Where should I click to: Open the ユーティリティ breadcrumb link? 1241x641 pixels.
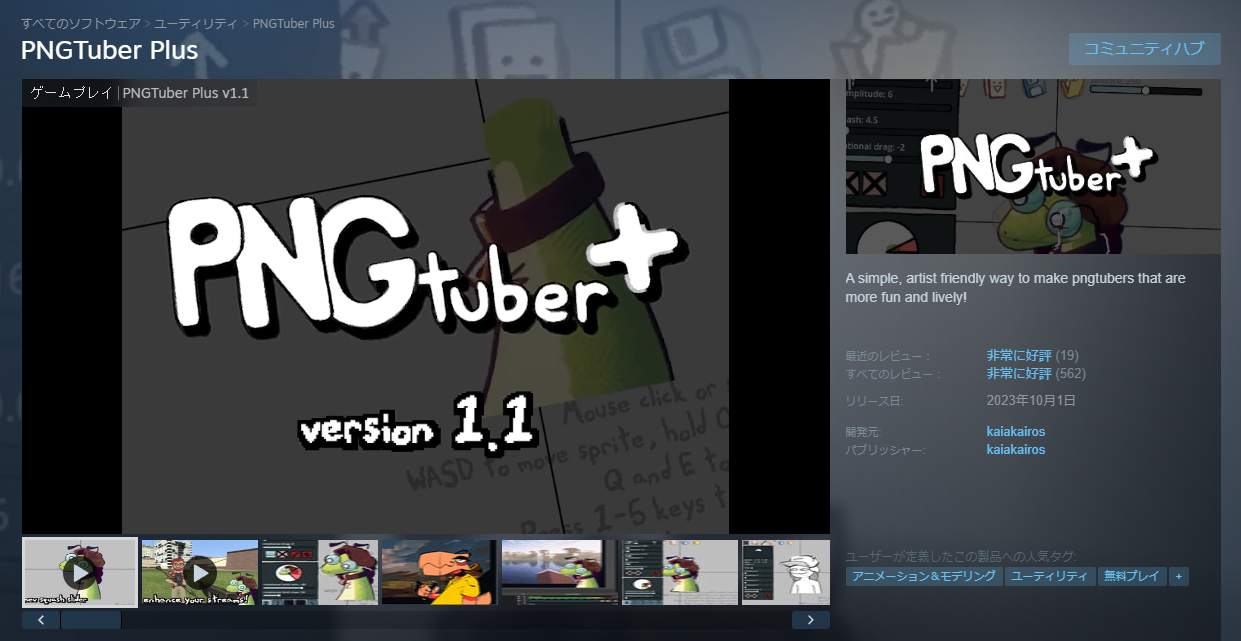click(196, 23)
